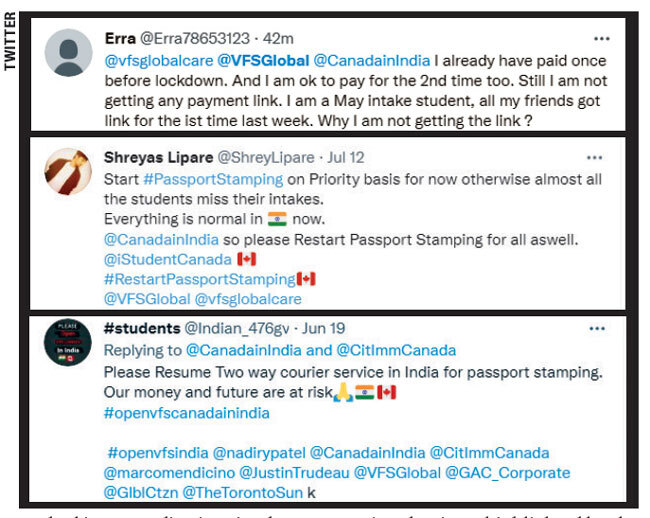Open more options on Erra's tweet
The image size is (650, 518).
(601, 39)
